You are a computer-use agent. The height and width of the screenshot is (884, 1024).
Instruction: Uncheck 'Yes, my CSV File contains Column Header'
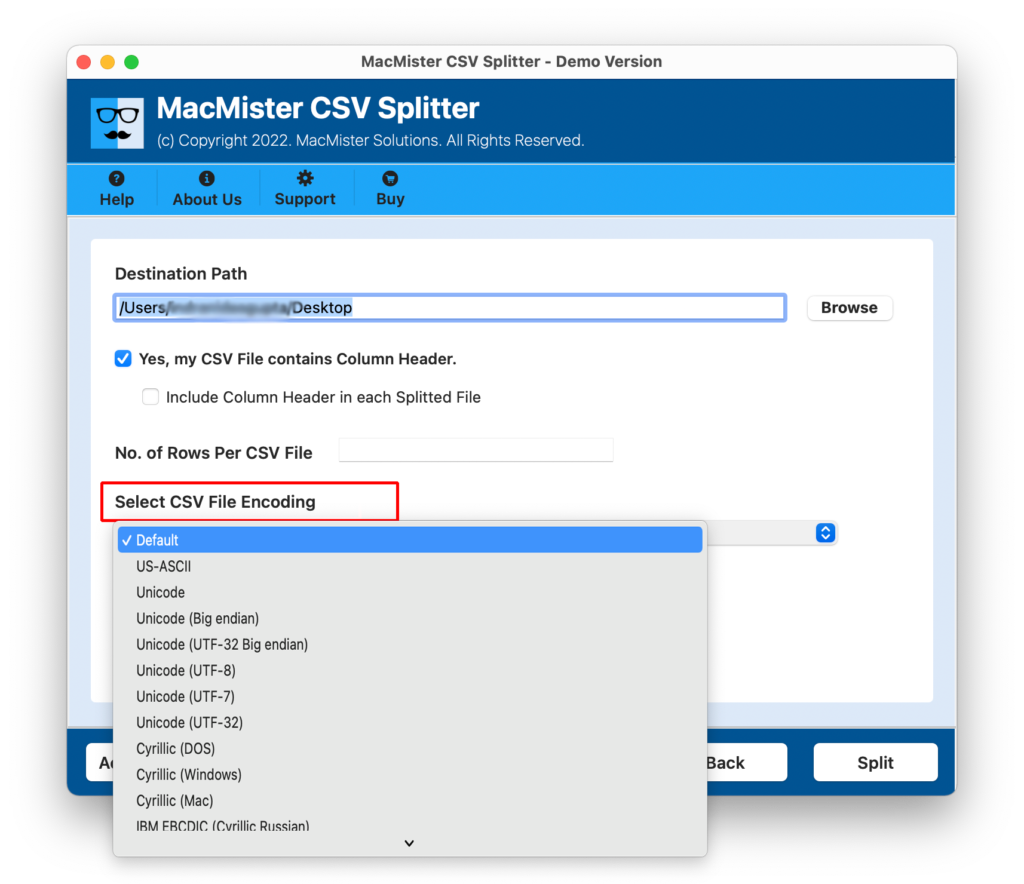point(123,359)
